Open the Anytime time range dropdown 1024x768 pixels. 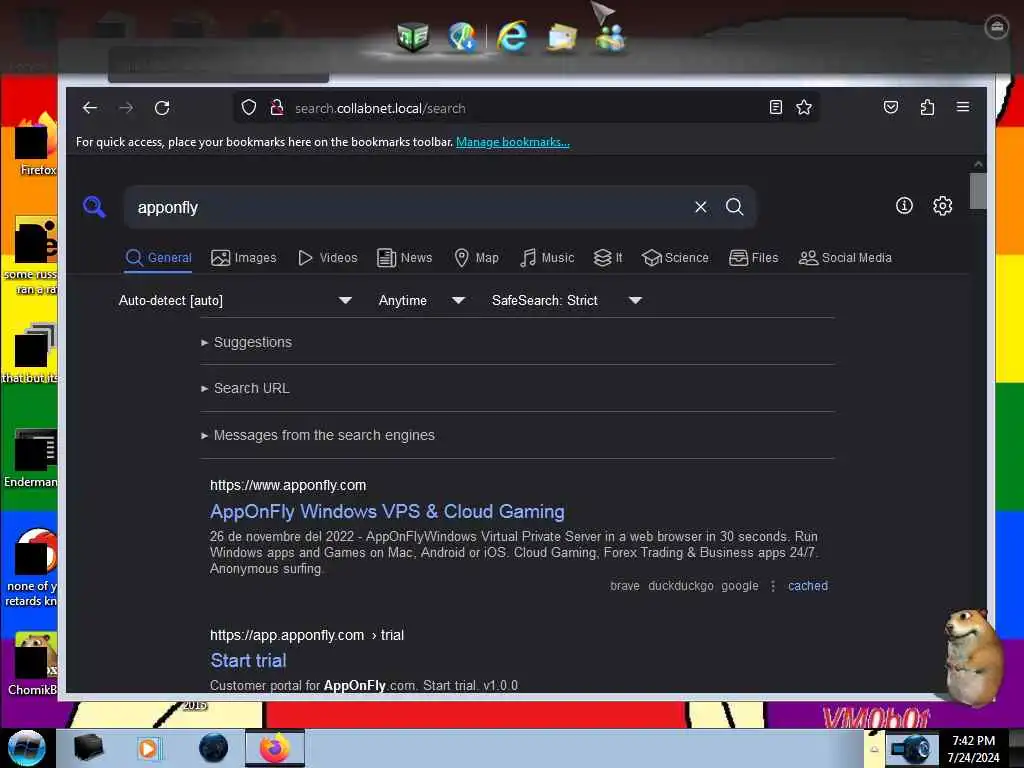[x=422, y=300]
